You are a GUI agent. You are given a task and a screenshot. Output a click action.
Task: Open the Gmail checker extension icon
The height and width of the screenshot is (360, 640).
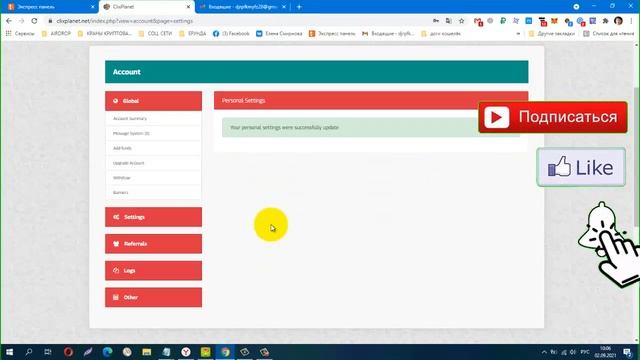478,21
